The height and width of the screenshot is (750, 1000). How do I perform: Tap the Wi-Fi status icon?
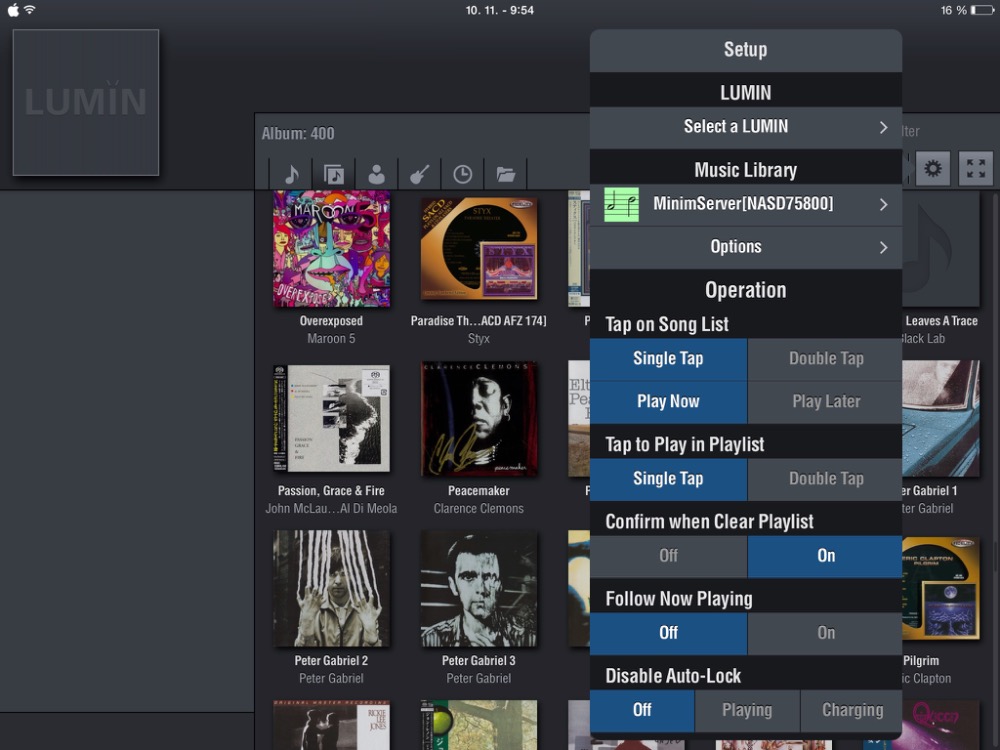coord(29,10)
